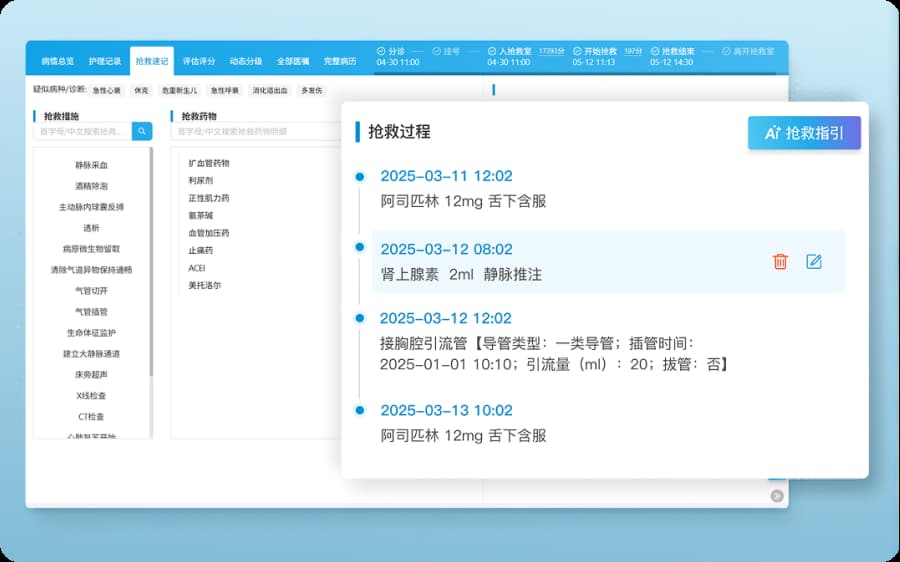Click the 入抢救室 checkmark step icon
The image size is (900, 562).
click(491, 51)
